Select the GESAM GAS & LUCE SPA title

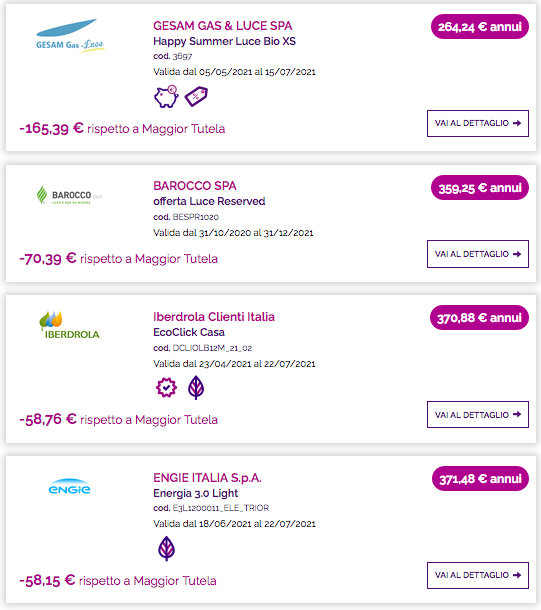[222, 26]
